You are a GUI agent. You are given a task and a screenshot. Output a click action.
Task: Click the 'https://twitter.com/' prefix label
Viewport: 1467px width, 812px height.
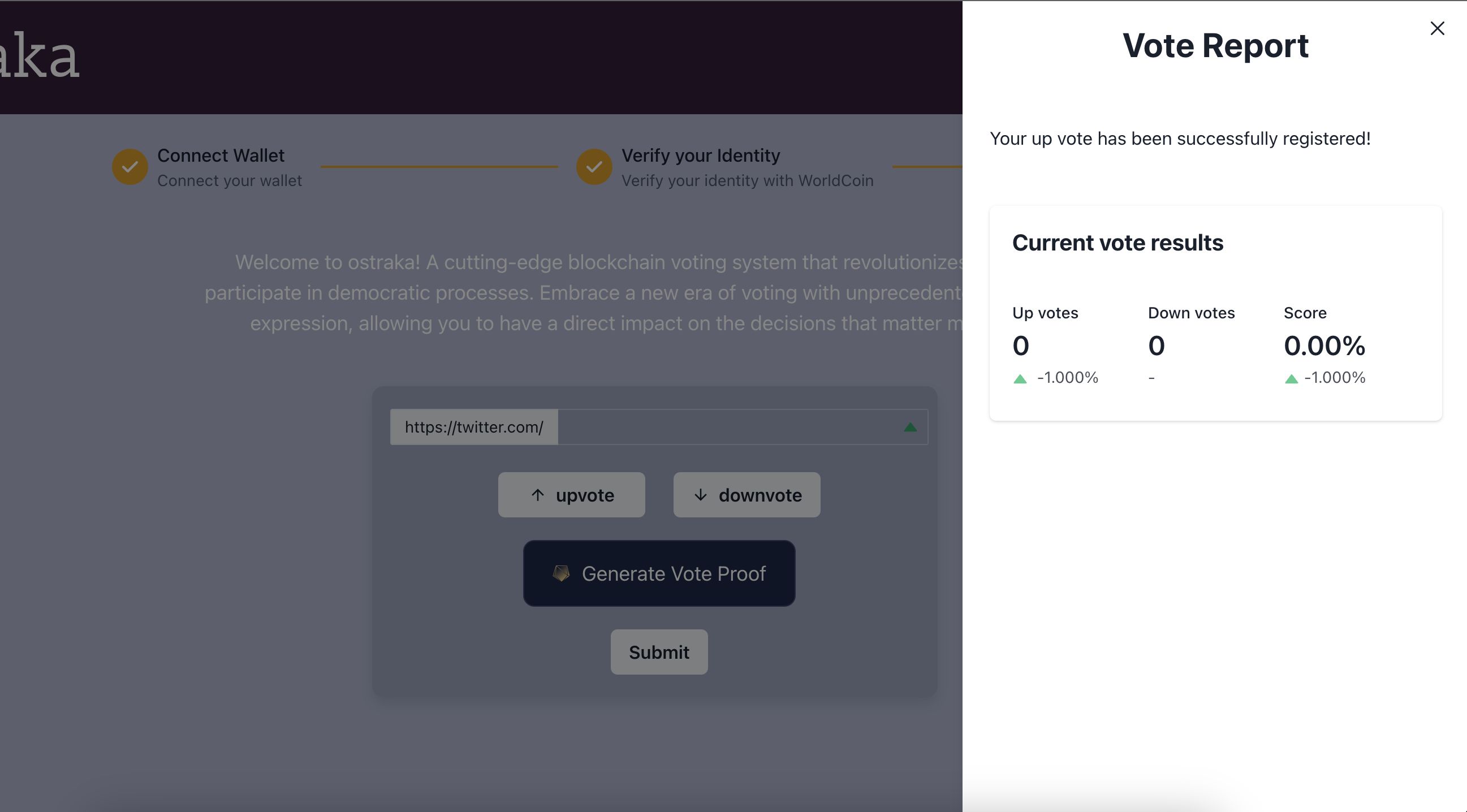474,427
